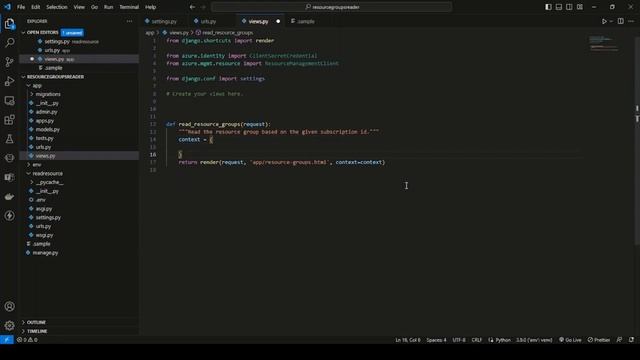The height and width of the screenshot is (360, 640).
Task: Open the Run menu
Action: tap(108, 7)
